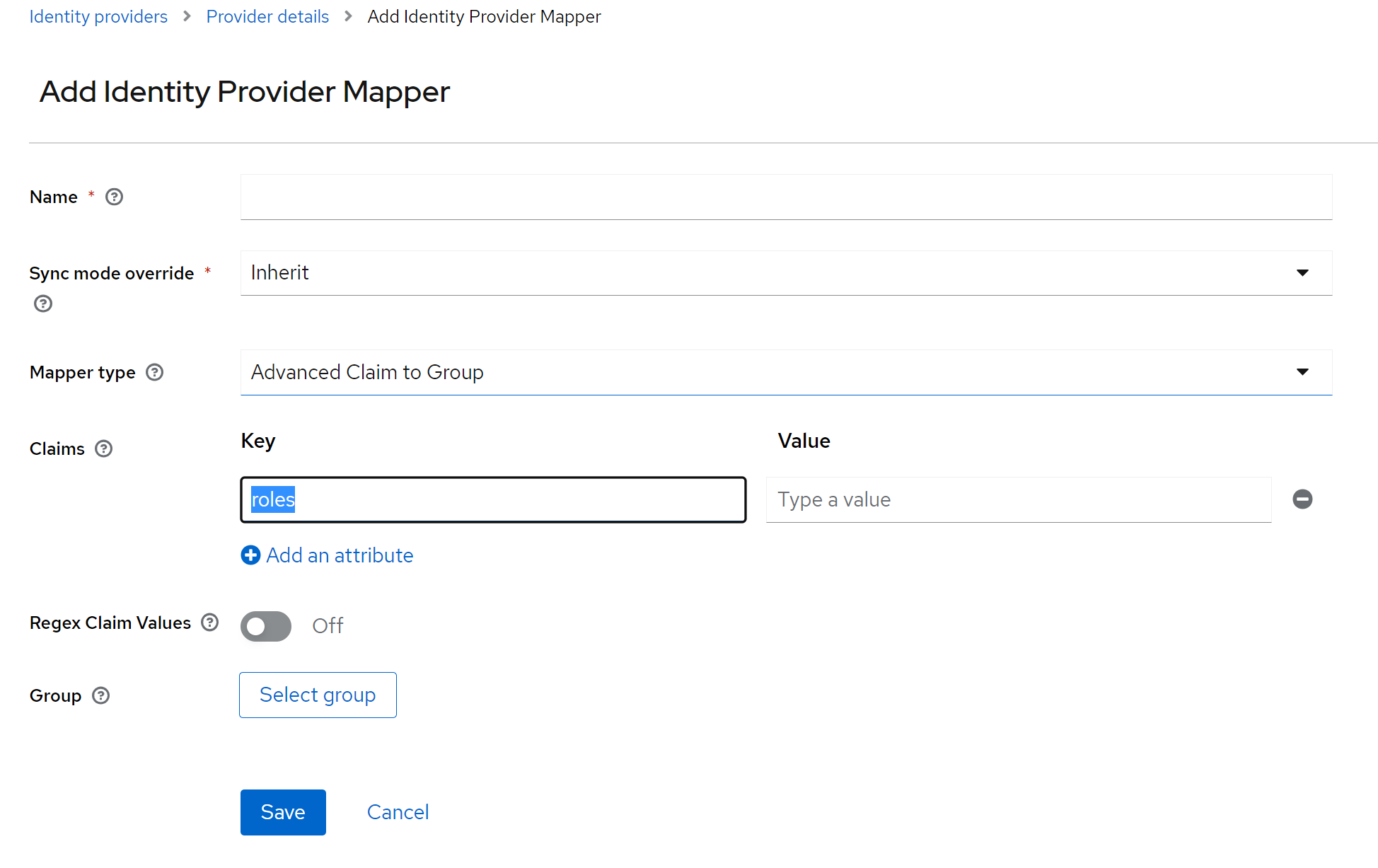The height and width of the screenshot is (868, 1378).
Task: Open the Group help tooltip icon
Action: pyautogui.click(x=101, y=695)
